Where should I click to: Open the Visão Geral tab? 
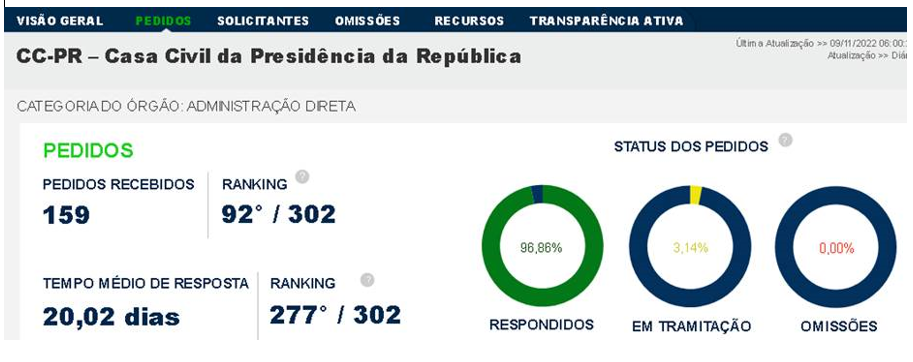[60, 21]
